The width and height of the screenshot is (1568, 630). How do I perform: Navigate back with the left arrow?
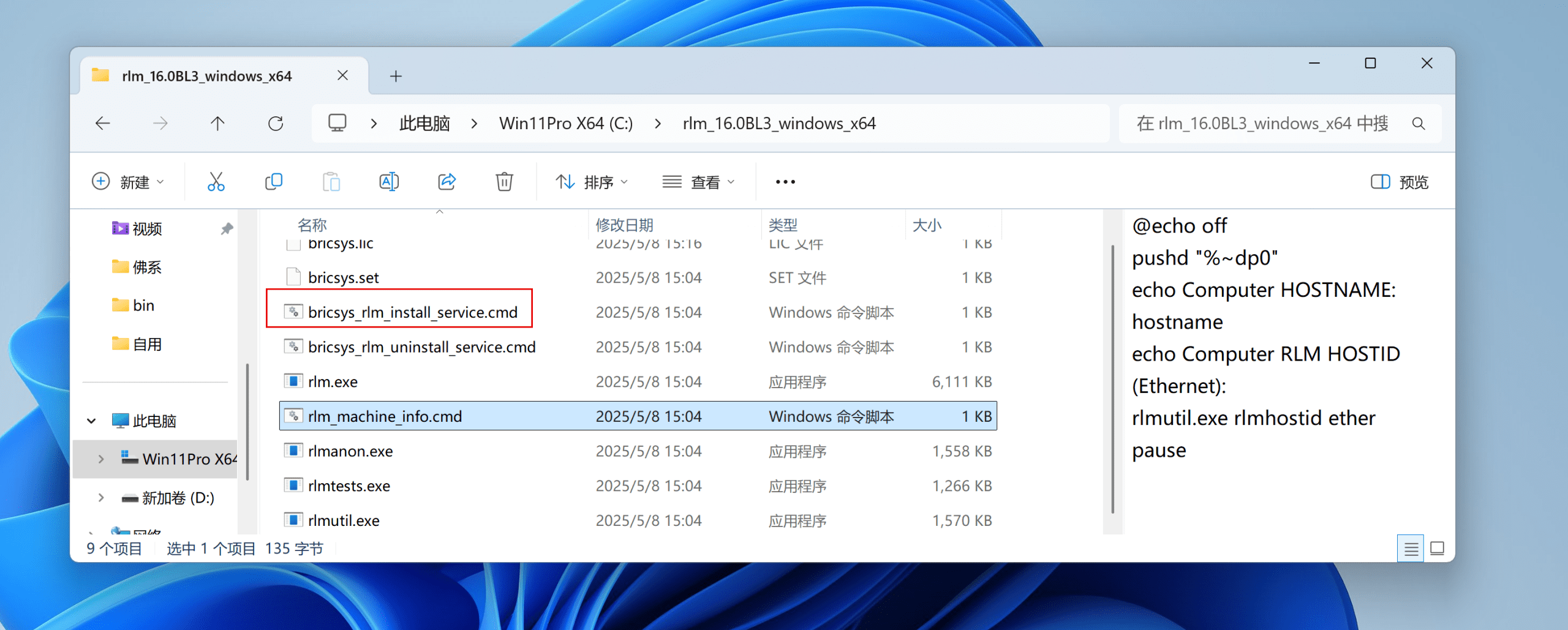pyautogui.click(x=103, y=124)
